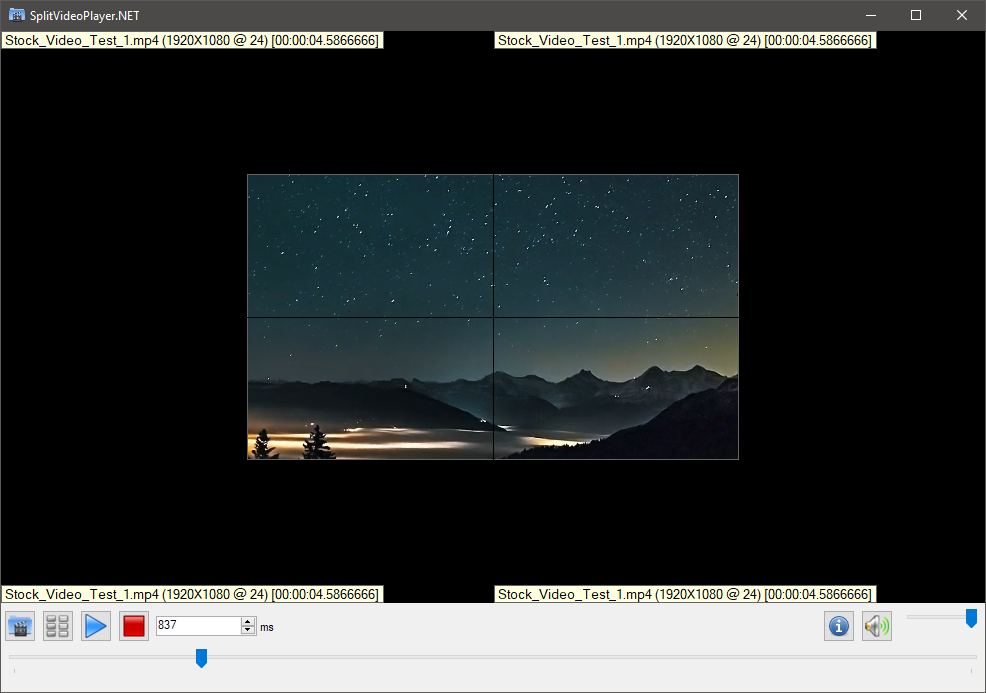The image size is (986, 693).
Task: Open the info (i) icon
Action: (839, 626)
